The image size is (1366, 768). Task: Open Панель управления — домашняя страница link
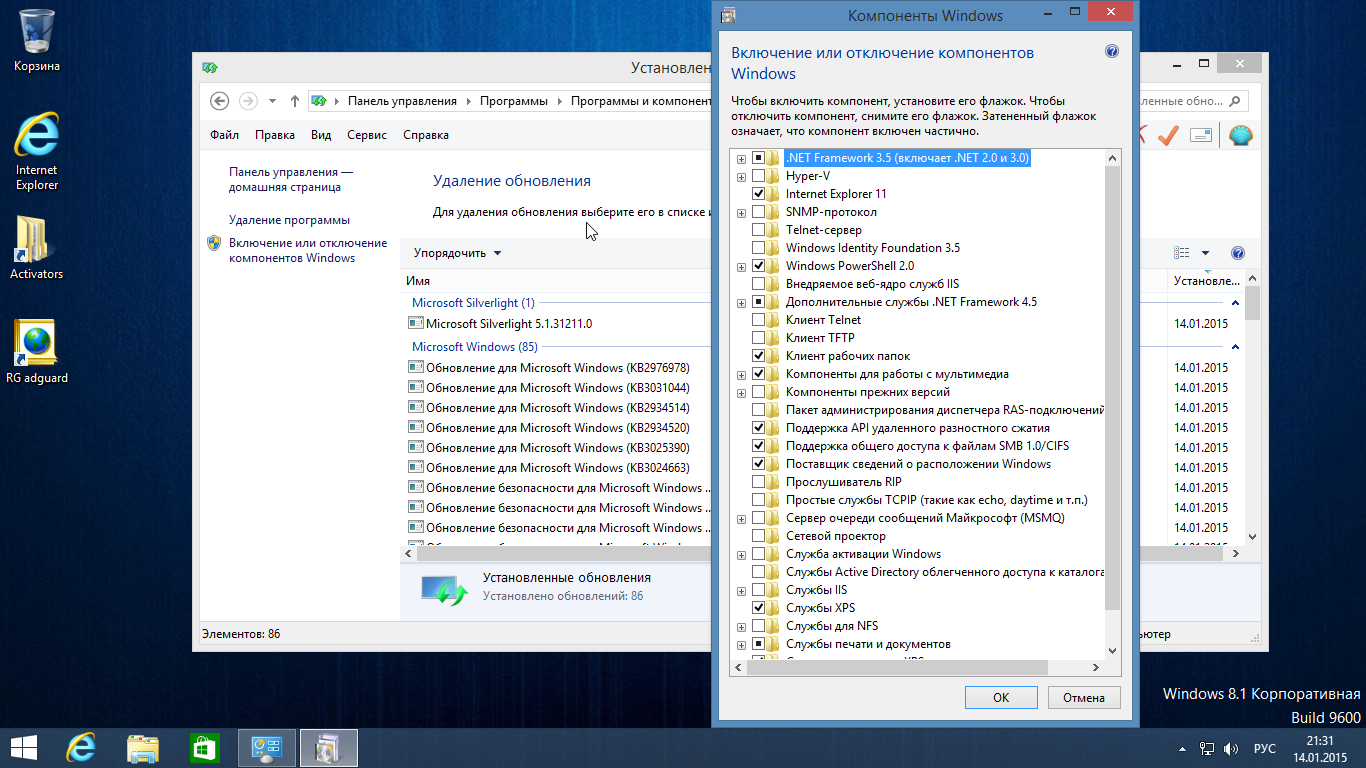291,180
